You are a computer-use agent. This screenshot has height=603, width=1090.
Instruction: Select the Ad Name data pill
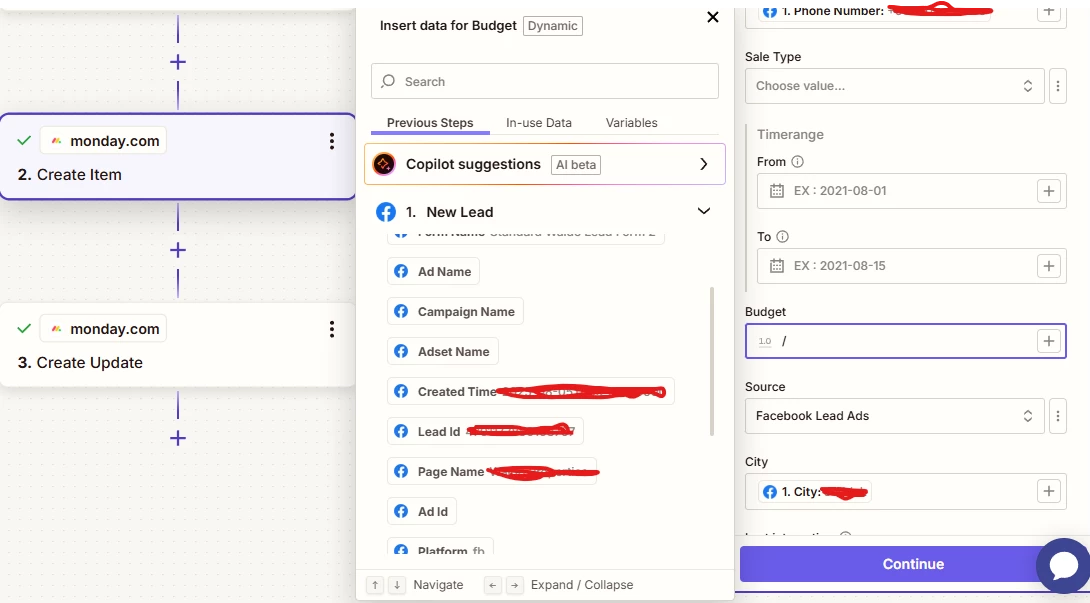click(433, 271)
